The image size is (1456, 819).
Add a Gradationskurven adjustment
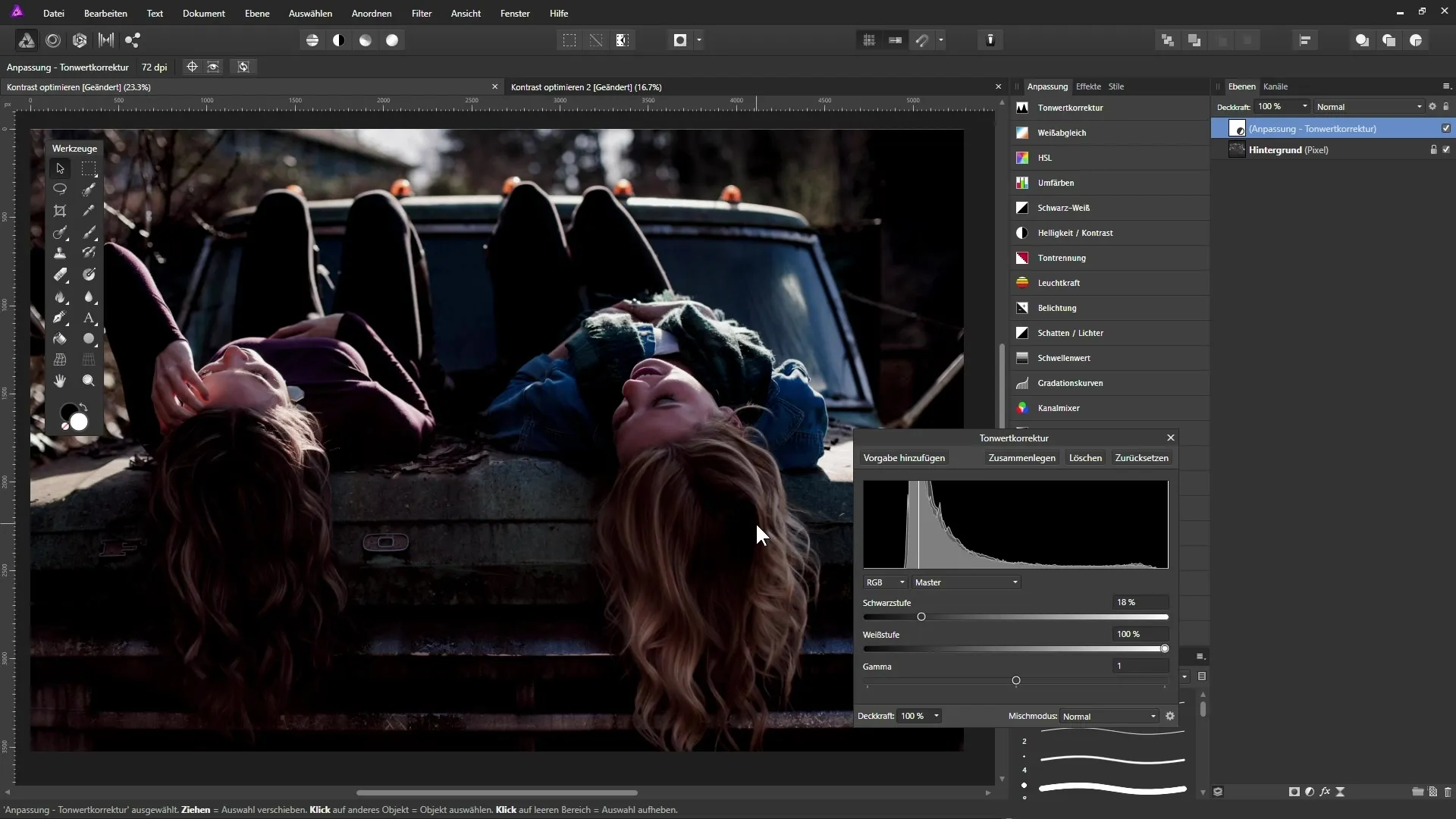coord(1111,383)
